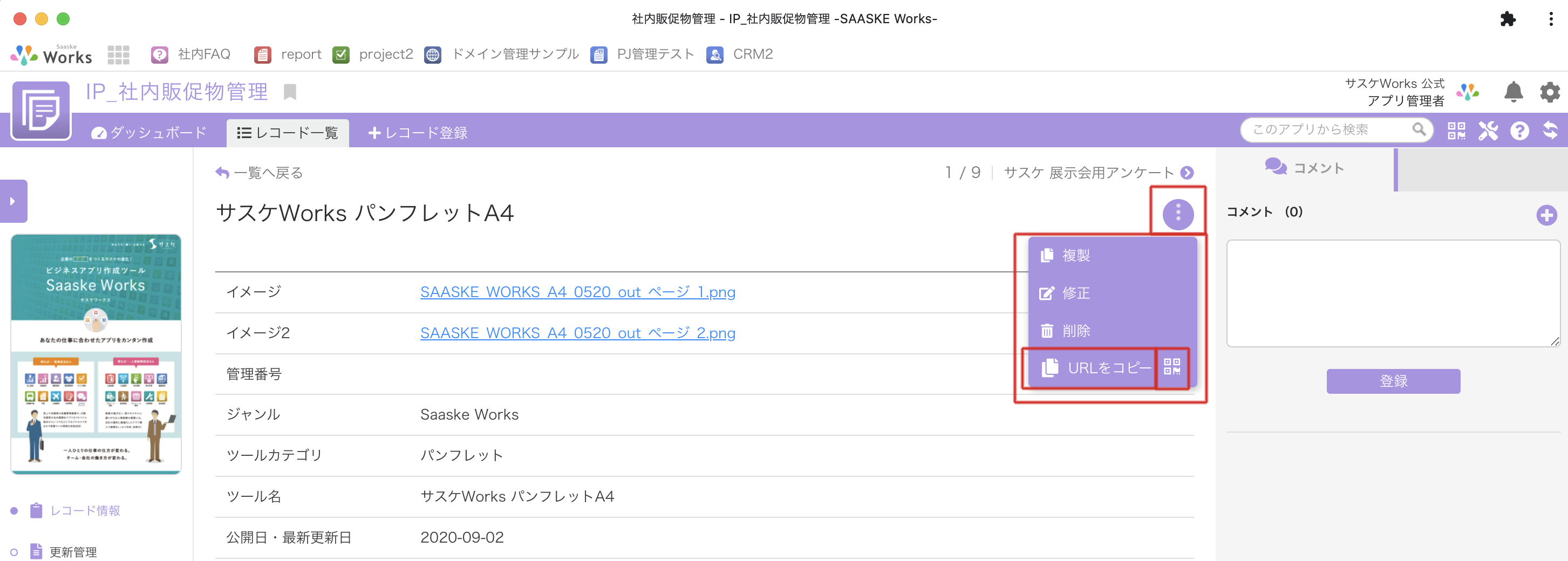Image resolution: width=1568 pixels, height=561 pixels.
Task: Click the next record arrow circle icon
Action: 1187,173
